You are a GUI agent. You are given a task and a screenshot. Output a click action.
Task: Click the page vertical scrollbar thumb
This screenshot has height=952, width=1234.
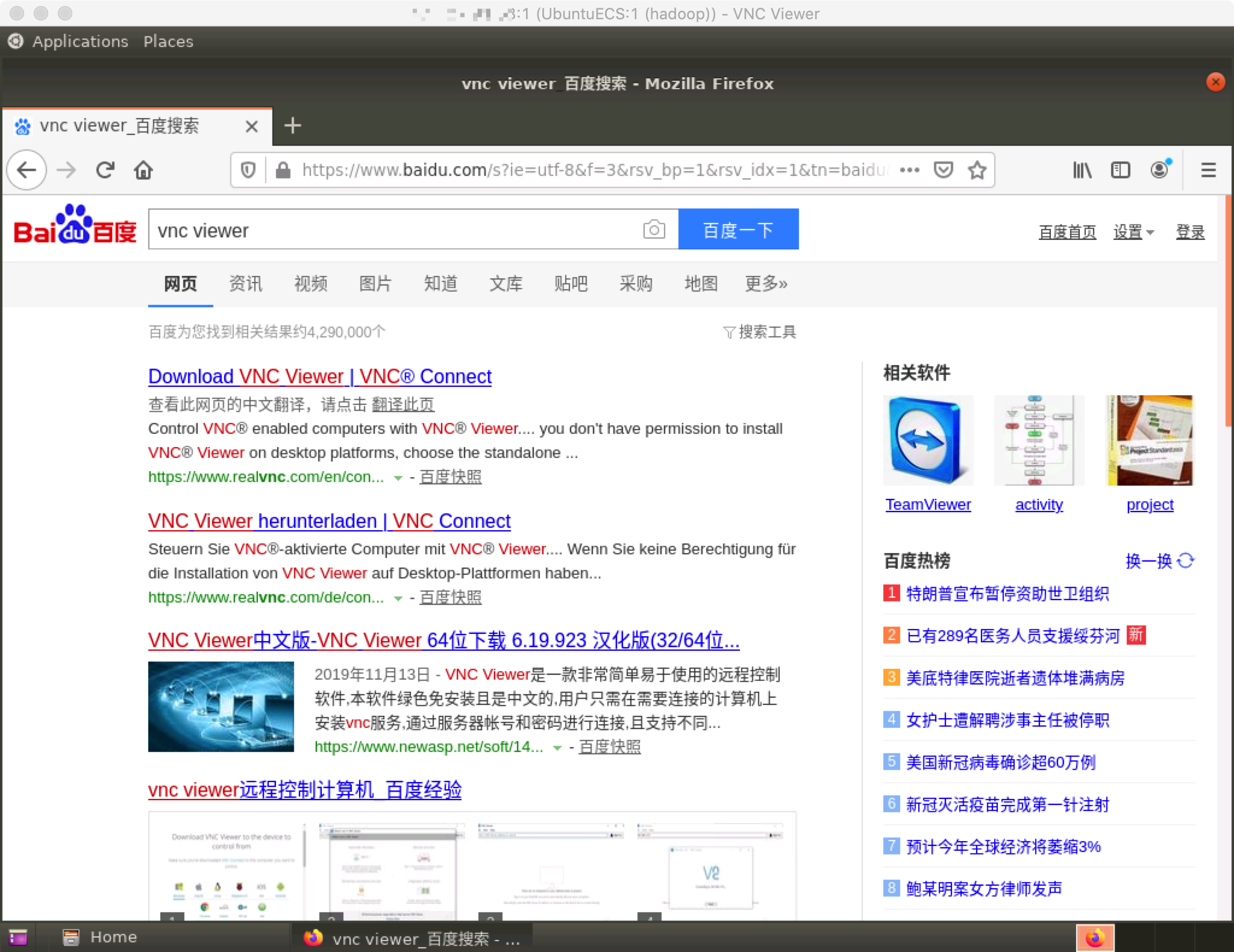point(1229,311)
